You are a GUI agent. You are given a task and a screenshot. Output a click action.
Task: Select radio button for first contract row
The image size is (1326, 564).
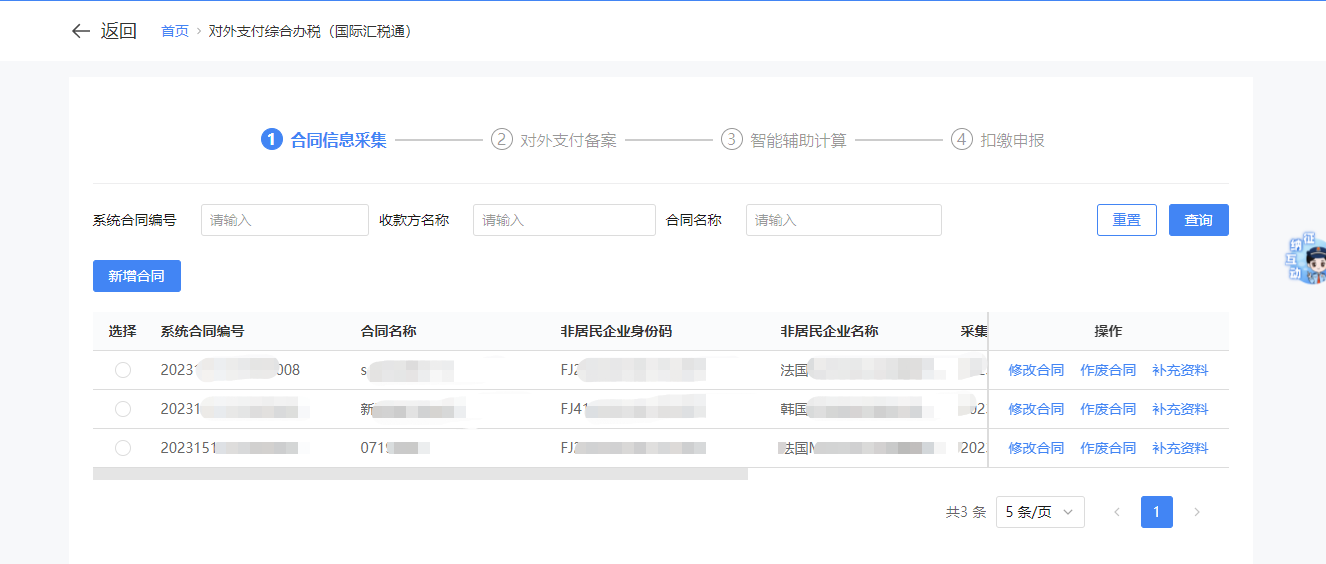pyautogui.click(x=123, y=370)
